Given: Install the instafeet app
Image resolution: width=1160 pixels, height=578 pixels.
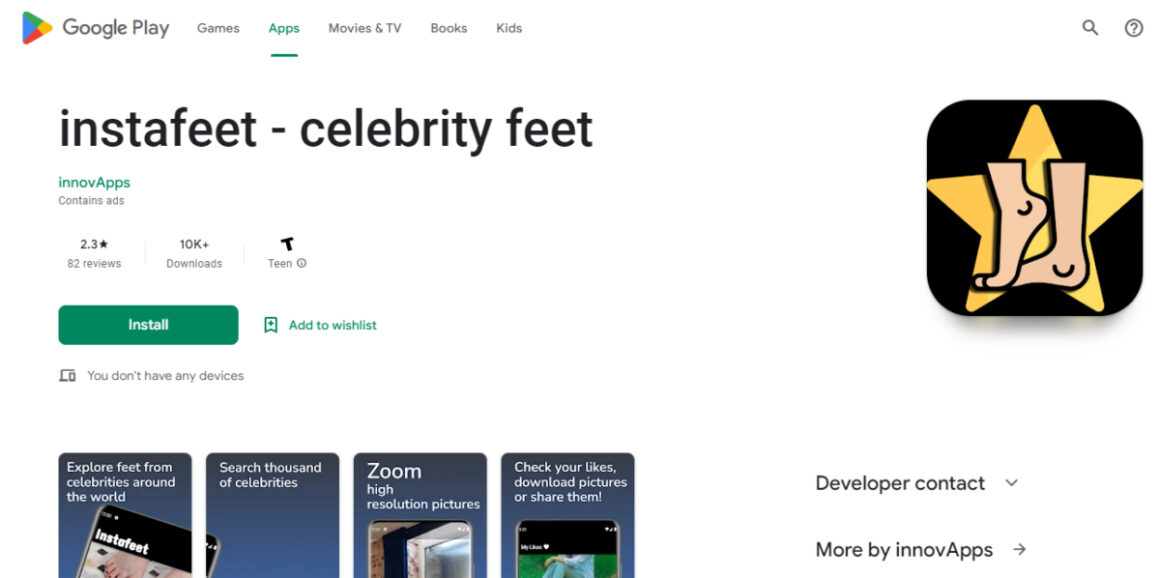Looking at the screenshot, I should tap(147, 325).
